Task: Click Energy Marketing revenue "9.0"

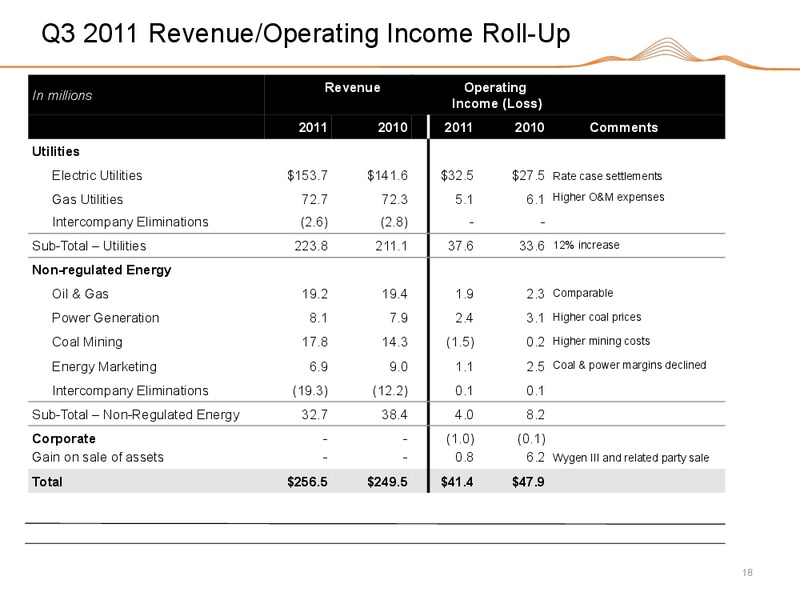Action: point(398,367)
